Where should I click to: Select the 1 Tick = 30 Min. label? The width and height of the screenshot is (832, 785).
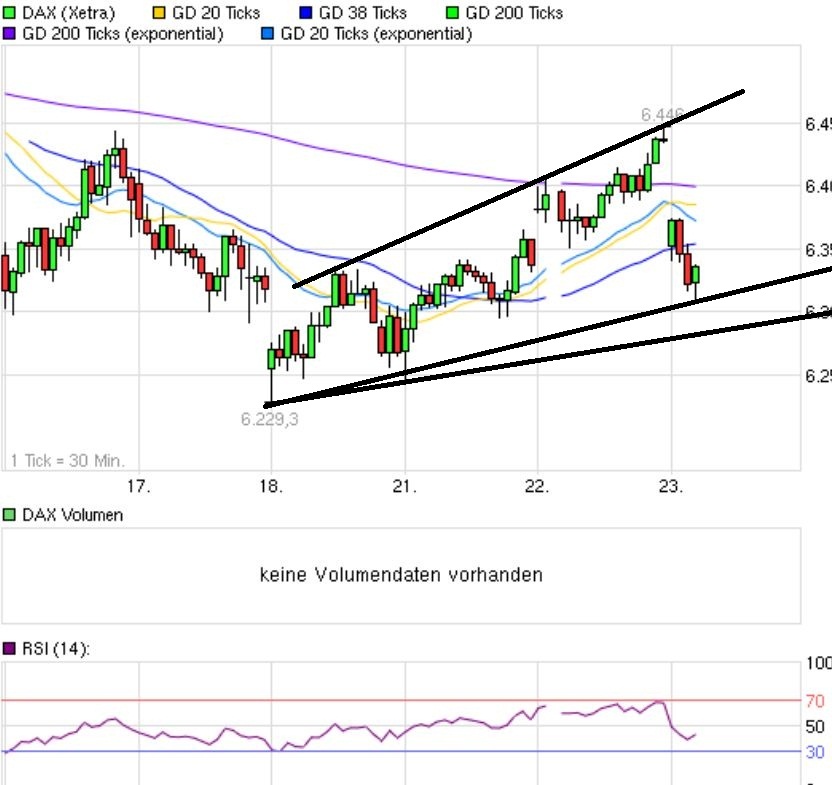pos(66,460)
